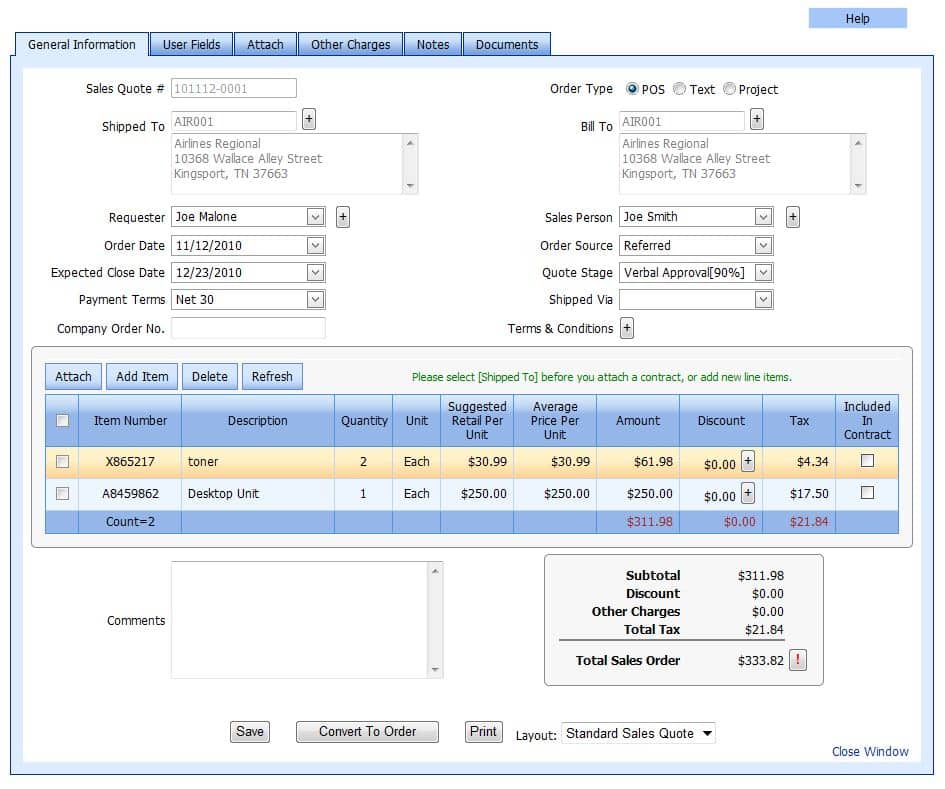Toggle Included In Contract for toner
This screenshot has height=789, width=945.
[x=867, y=461]
